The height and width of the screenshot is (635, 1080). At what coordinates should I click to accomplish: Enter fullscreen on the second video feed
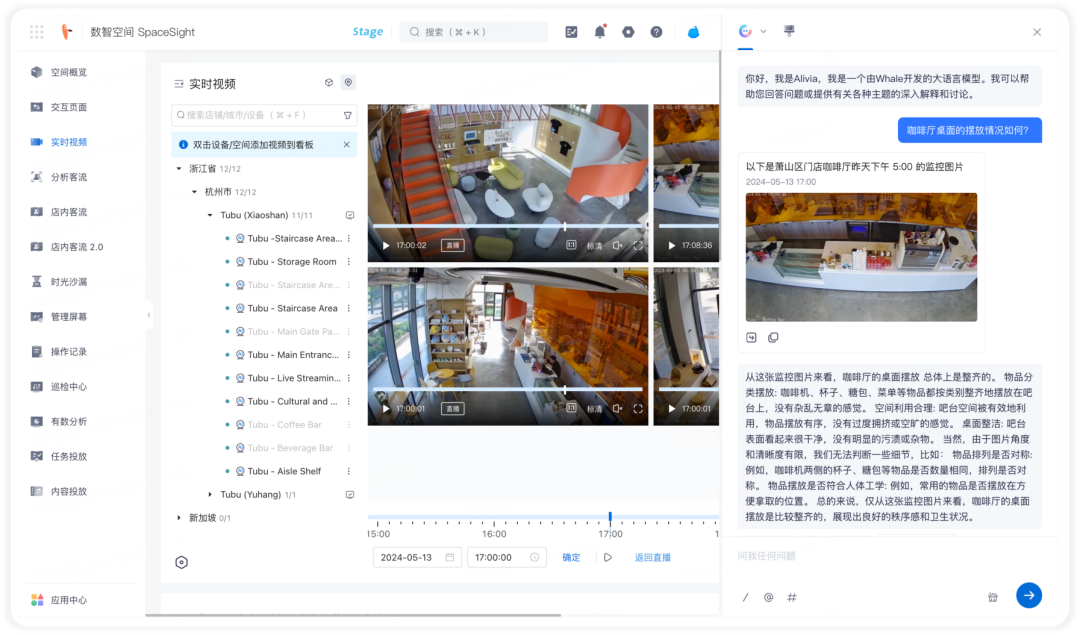(x=638, y=408)
